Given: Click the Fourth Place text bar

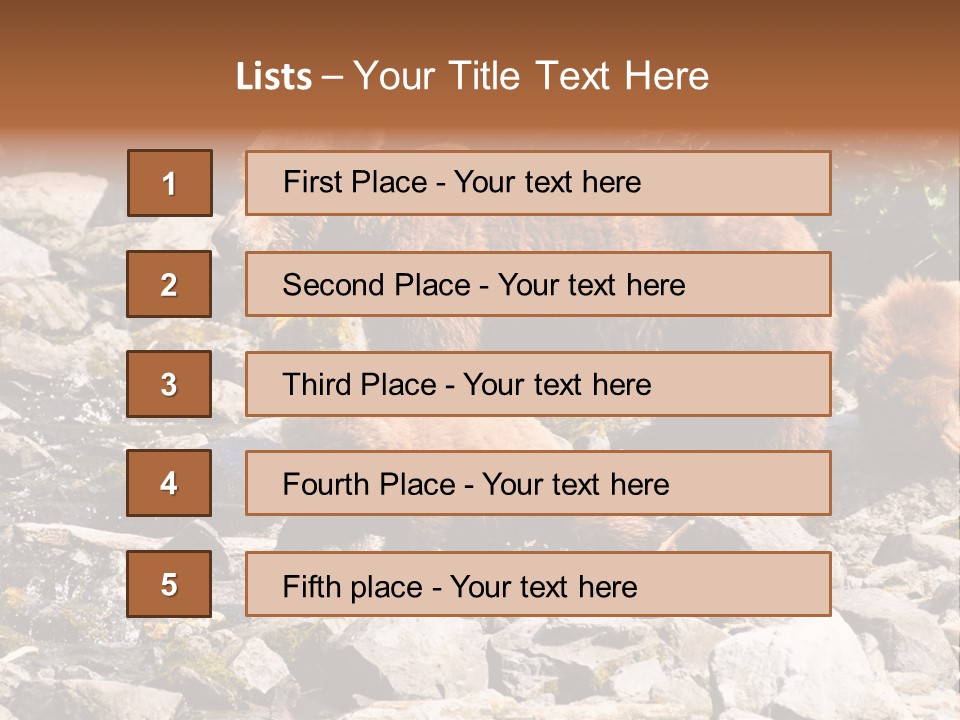Looking at the screenshot, I should (x=538, y=483).
